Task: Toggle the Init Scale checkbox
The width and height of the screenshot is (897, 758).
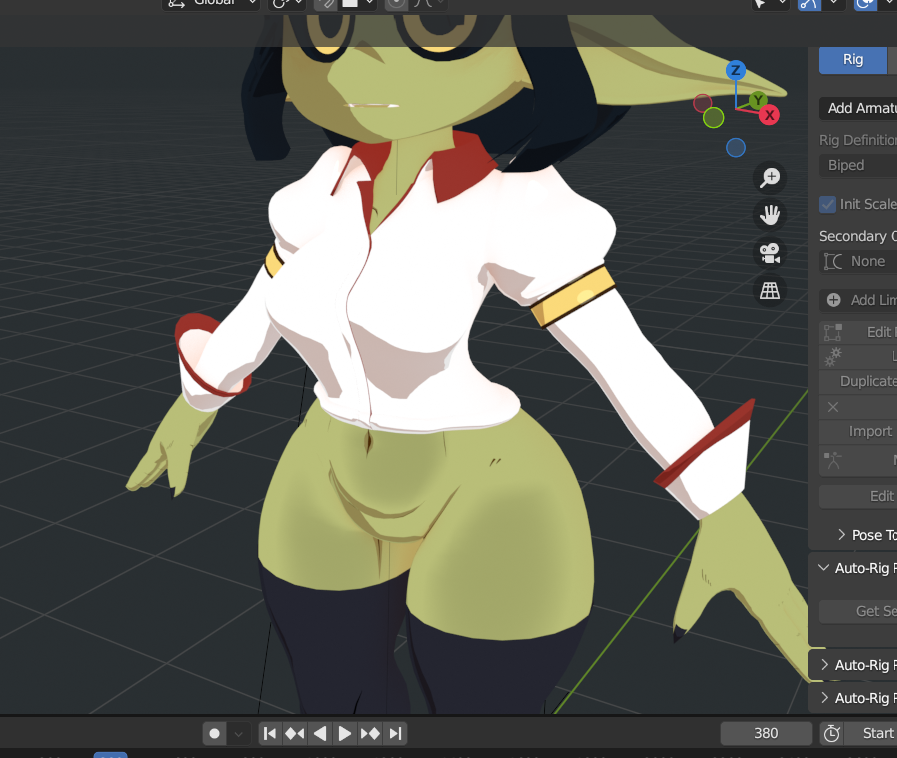Action: (x=827, y=204)
